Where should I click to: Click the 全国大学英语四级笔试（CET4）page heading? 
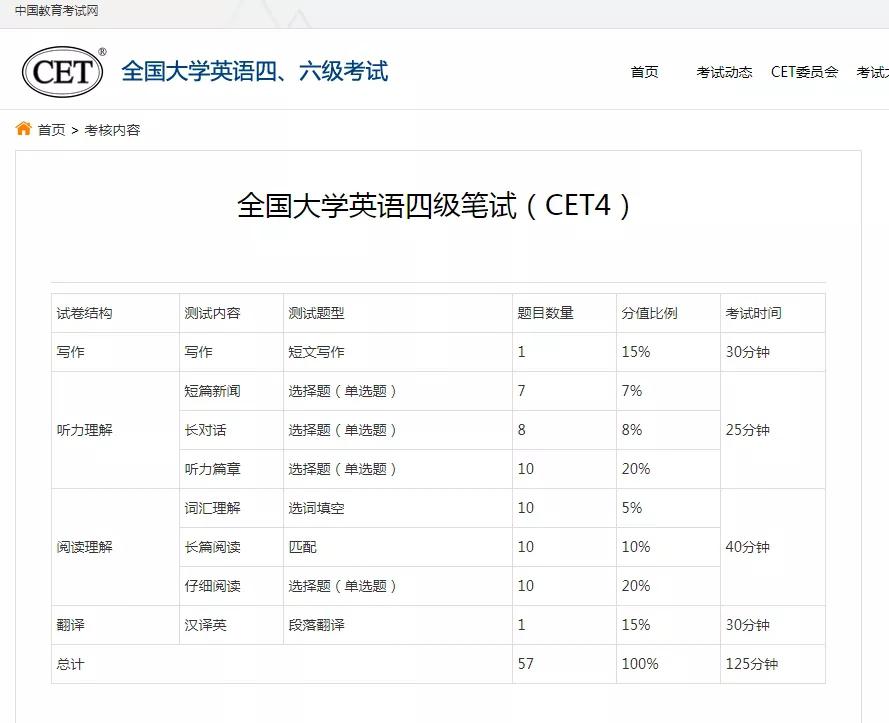(x=435, y=206)
